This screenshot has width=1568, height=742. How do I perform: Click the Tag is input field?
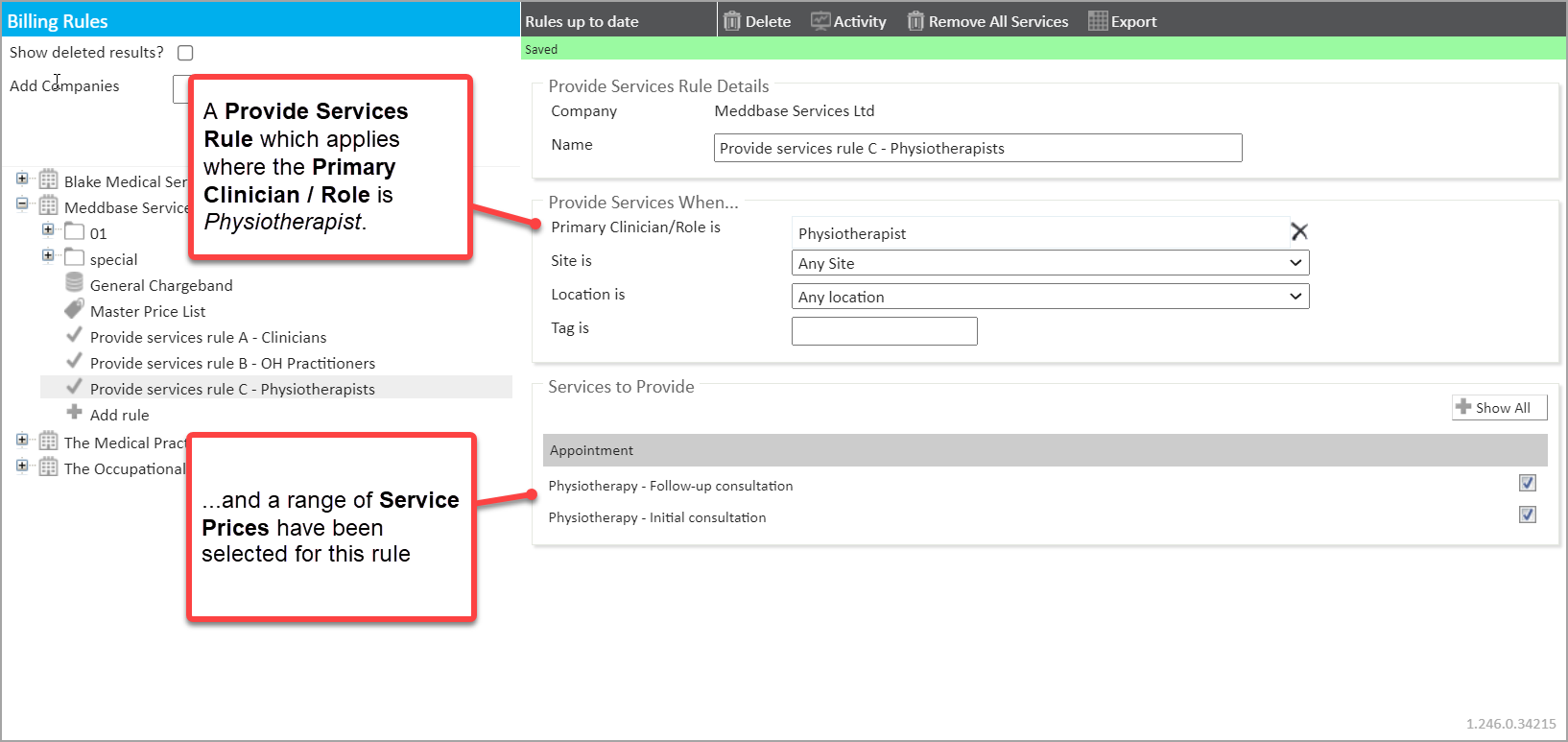pos(884,331)
